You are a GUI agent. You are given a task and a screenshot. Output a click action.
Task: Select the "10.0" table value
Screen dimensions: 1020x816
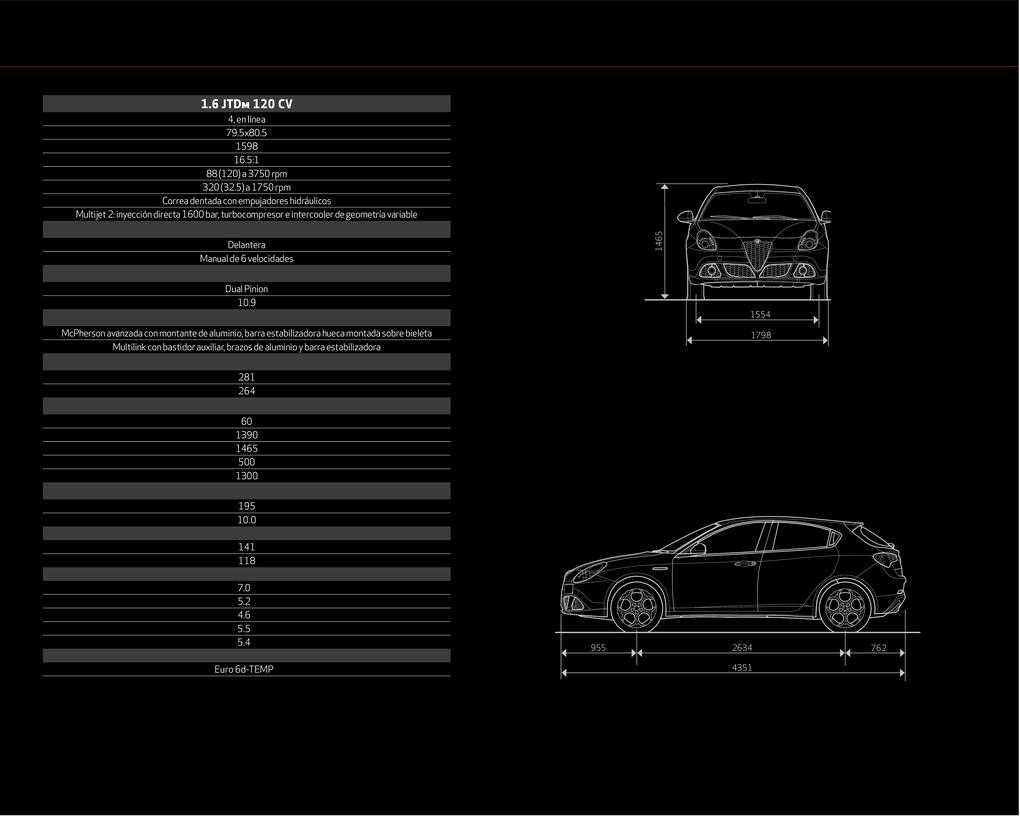point(247,520)
